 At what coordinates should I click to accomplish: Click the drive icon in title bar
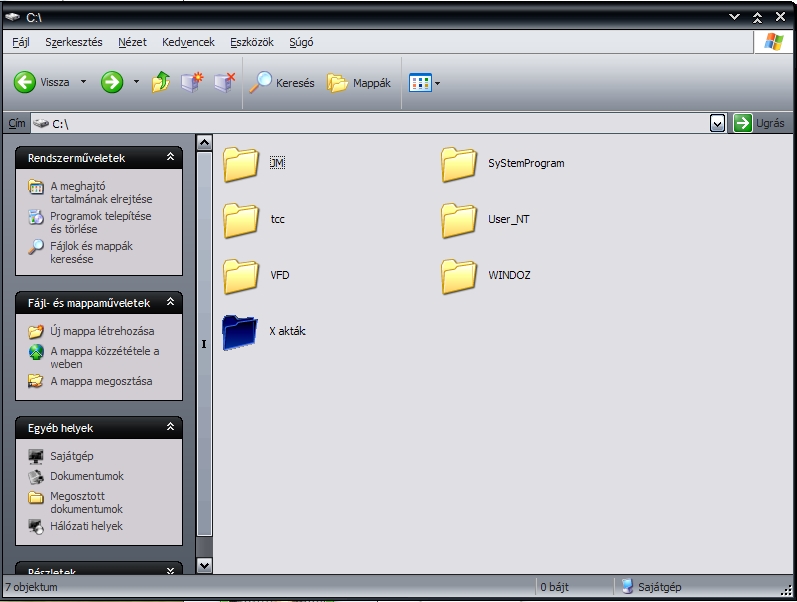point(13,17)
